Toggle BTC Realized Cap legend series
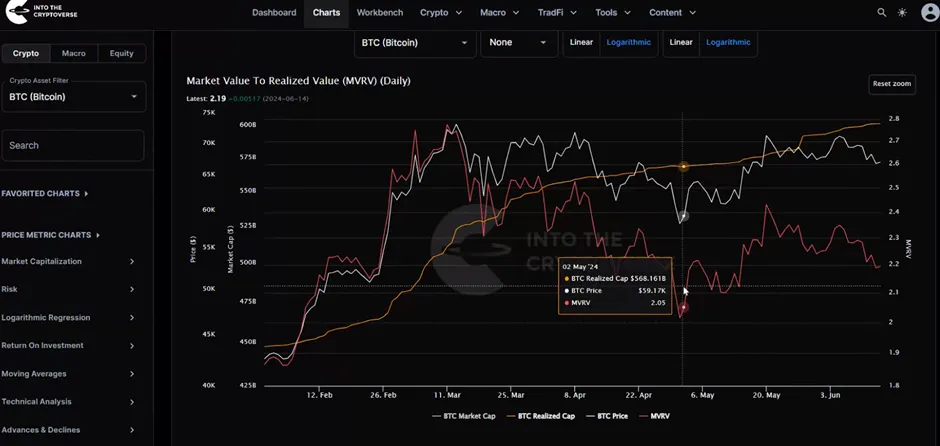The width and height of the screenshot is (940, 446). 541,415
